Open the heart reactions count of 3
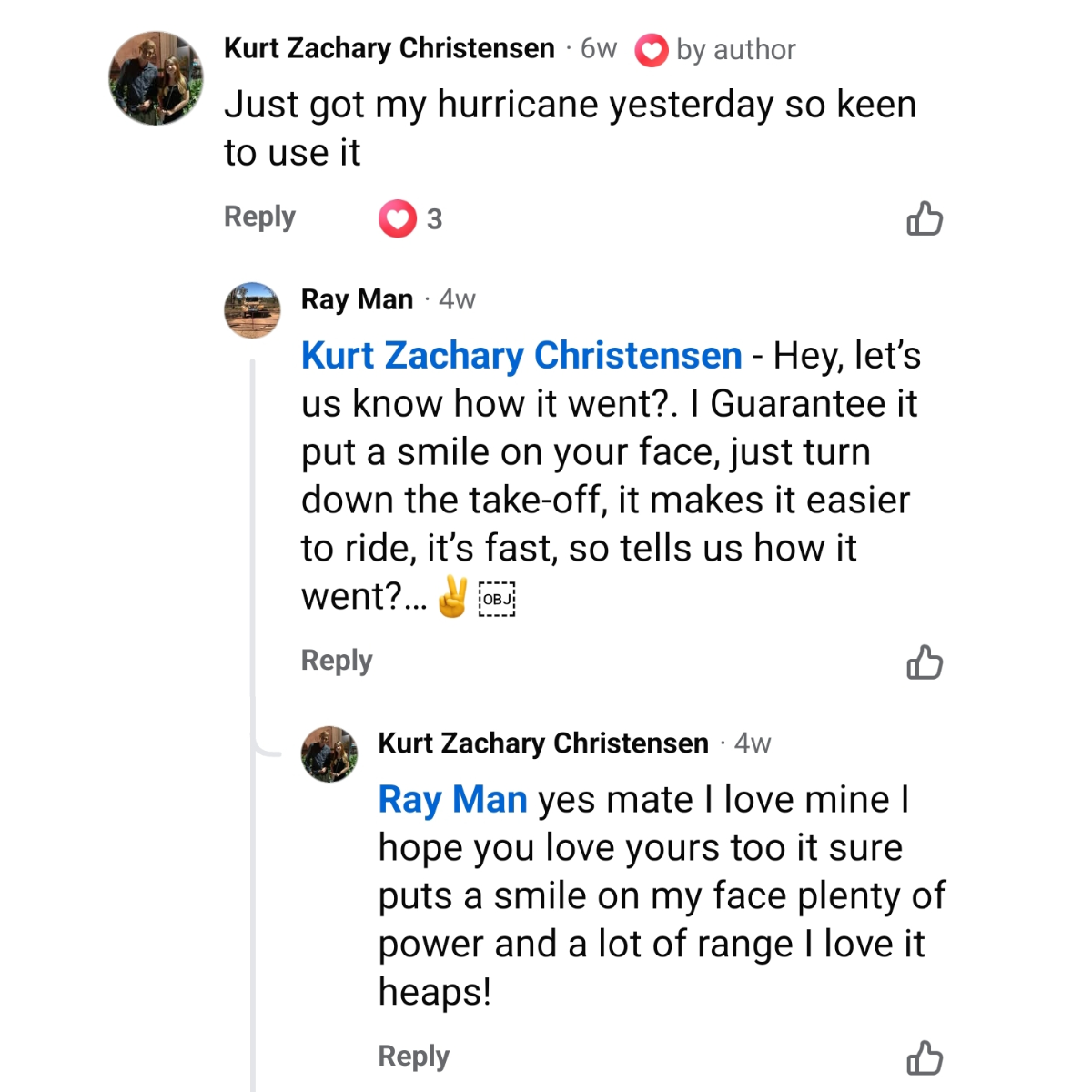This screenshot has width=1092, height=1092. (x=411, y=218)
